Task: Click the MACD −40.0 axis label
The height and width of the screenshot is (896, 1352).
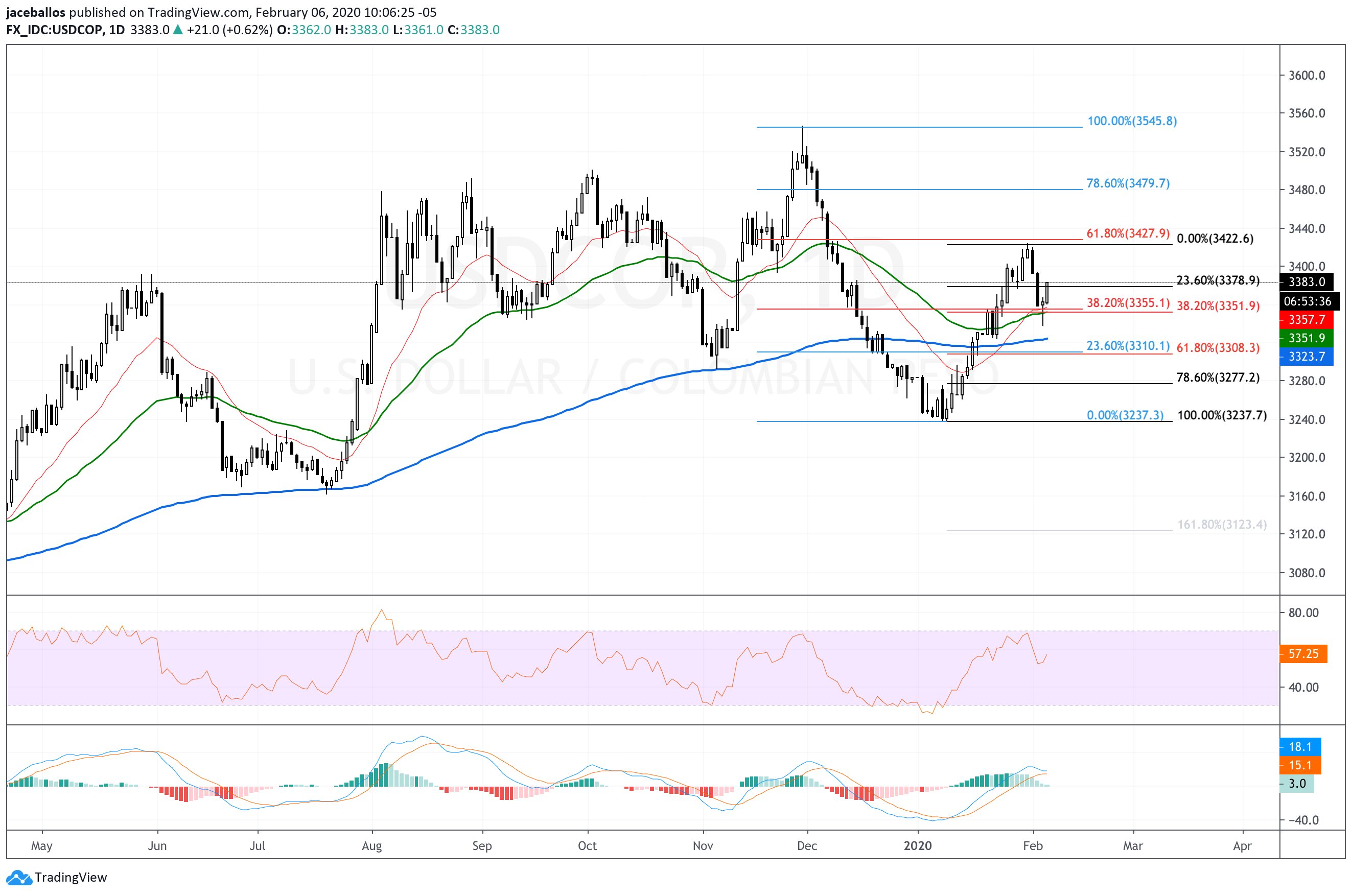Action: point(1303,820)
